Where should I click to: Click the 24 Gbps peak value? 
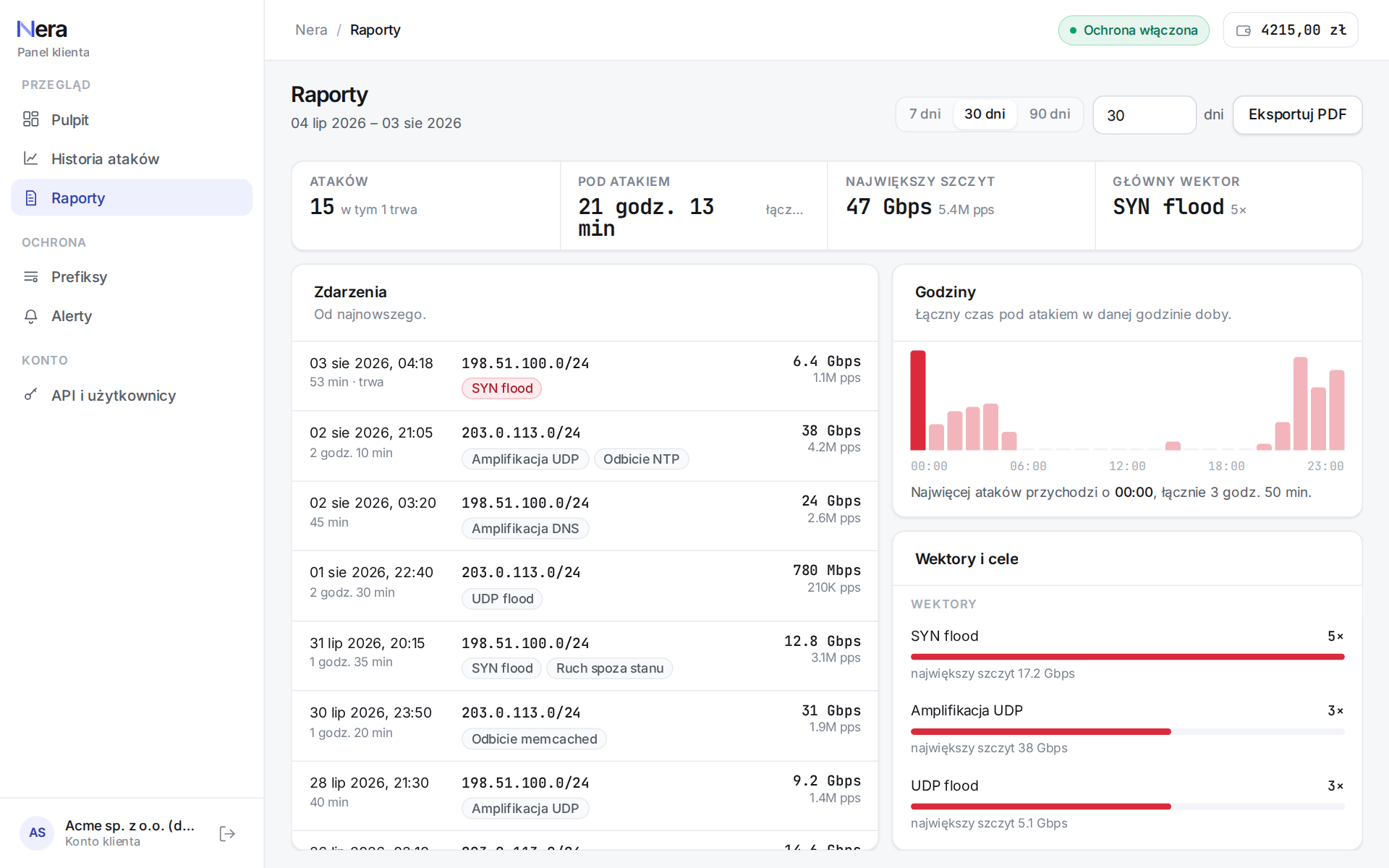click(831, 501)
